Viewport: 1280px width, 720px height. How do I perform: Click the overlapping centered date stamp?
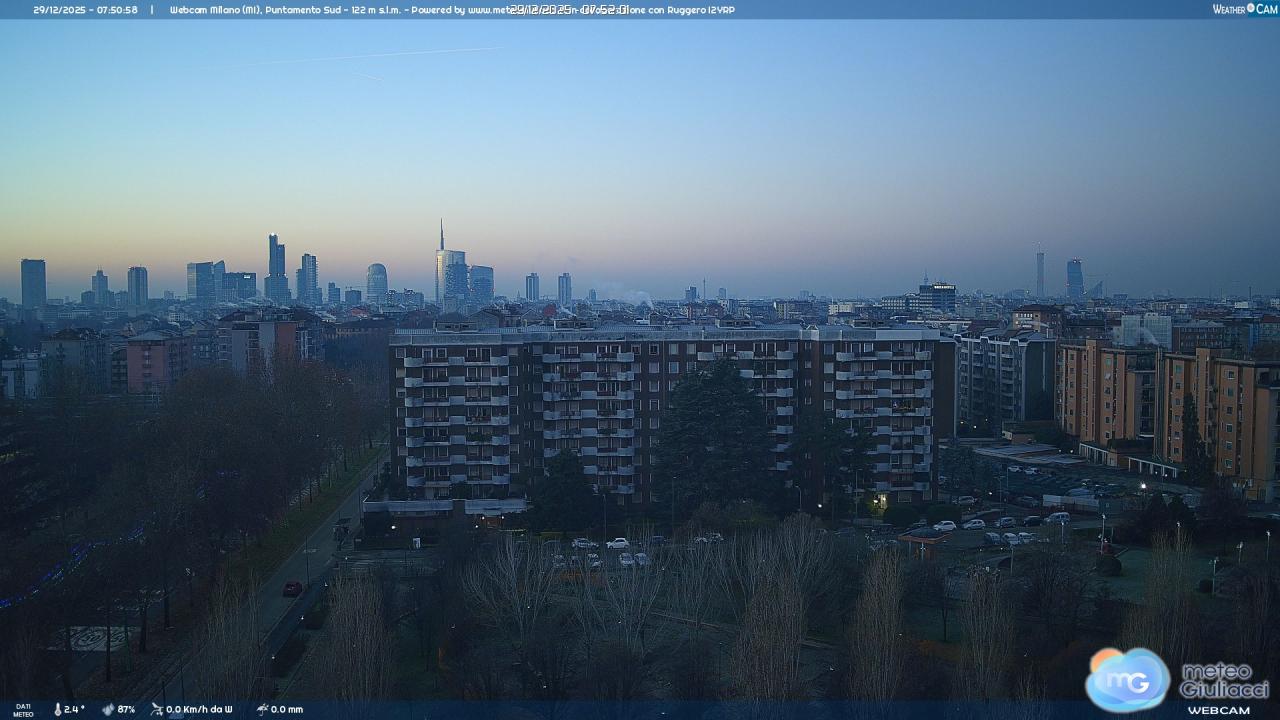point(569,9)
